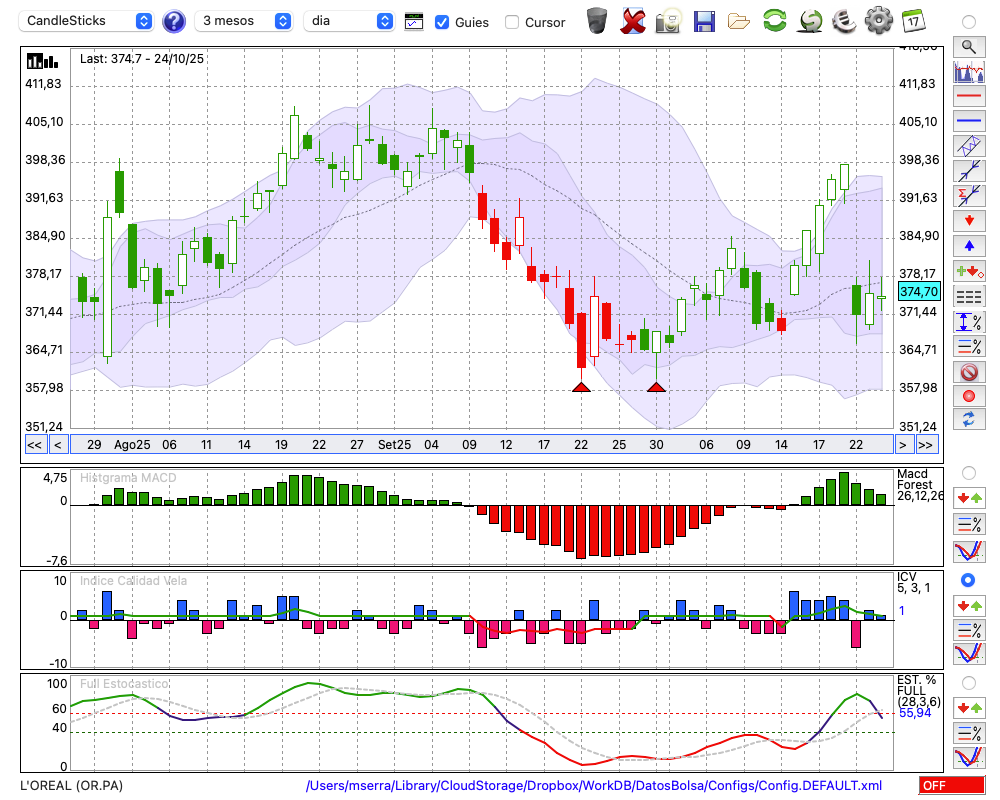Click the volume profile chart tool icon

[969, 71]
